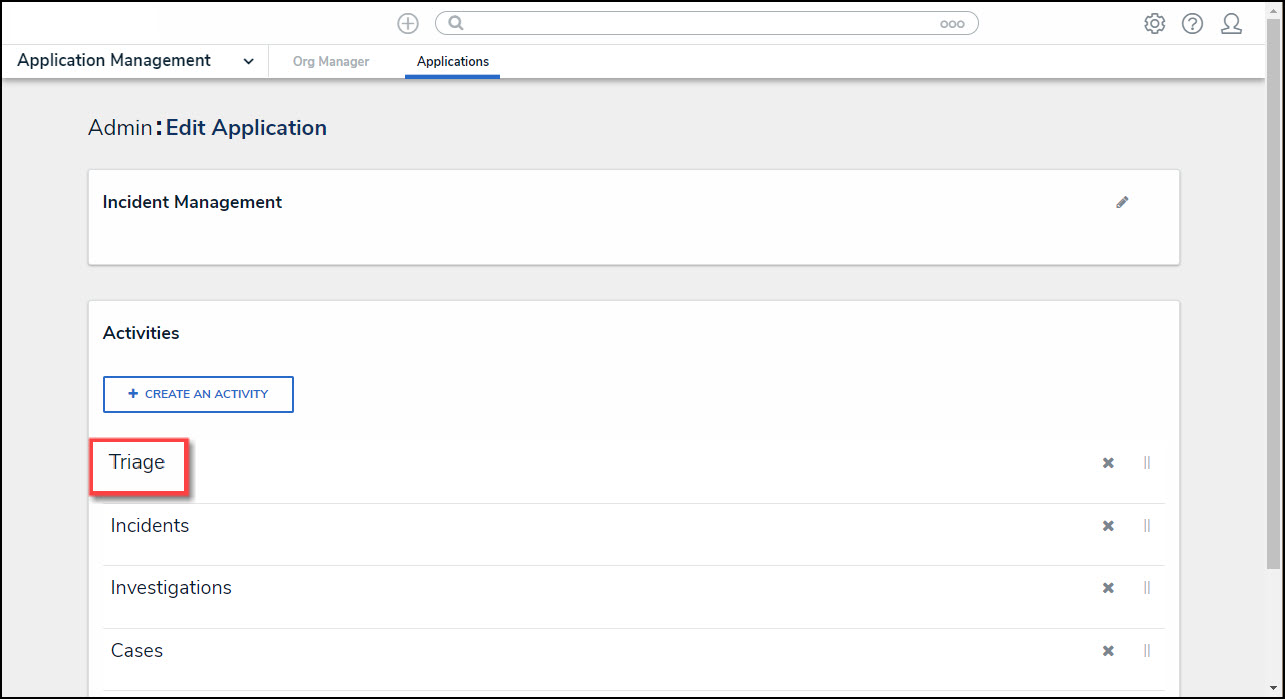Click the plus create icon in top bar
Image resolution: width=1285 pixels, height=699 pixels.
coord(407,23)
